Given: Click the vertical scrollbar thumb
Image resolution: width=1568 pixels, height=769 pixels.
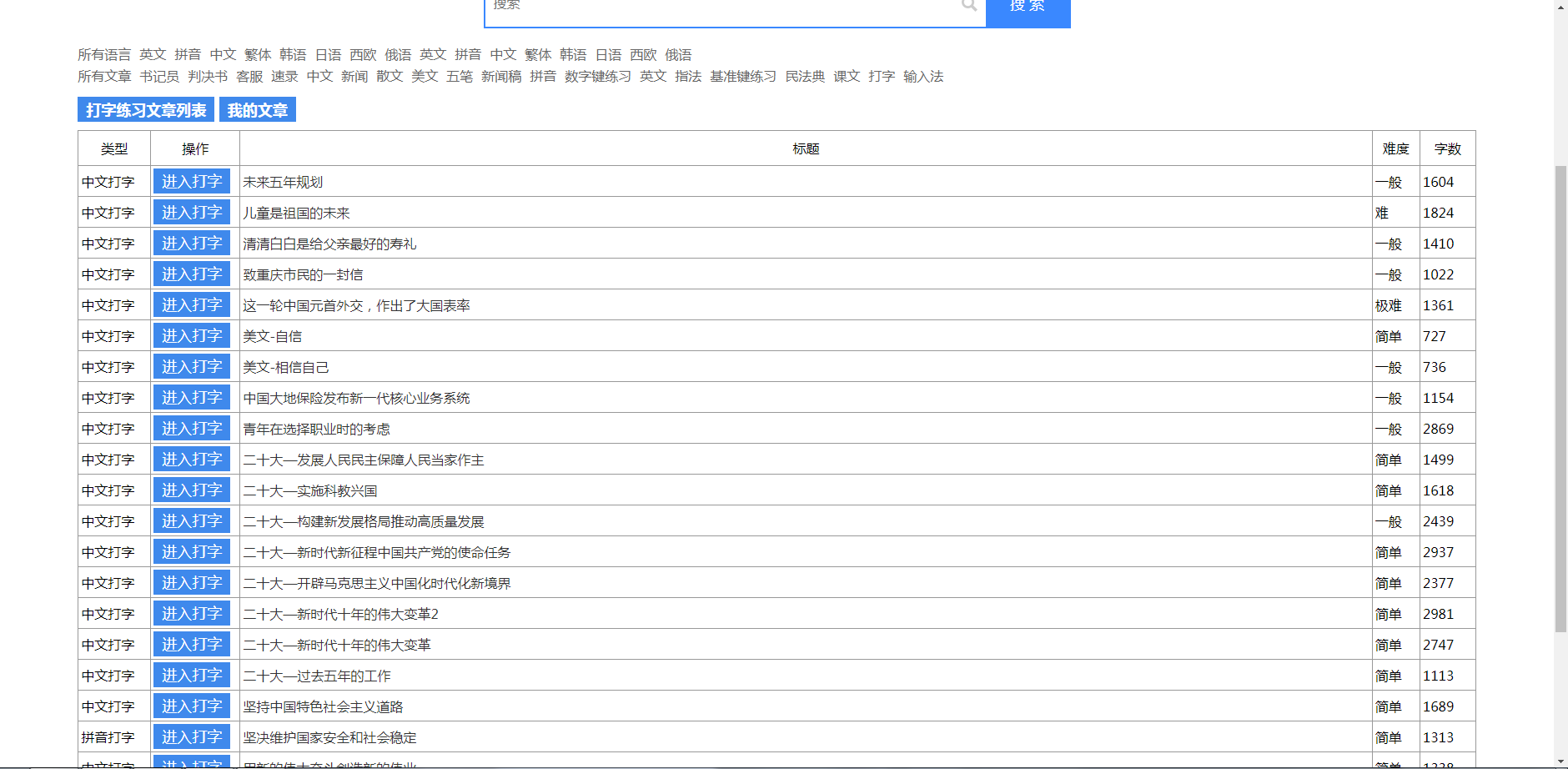Looking at the screenshot, I should tap(1560, 399).
